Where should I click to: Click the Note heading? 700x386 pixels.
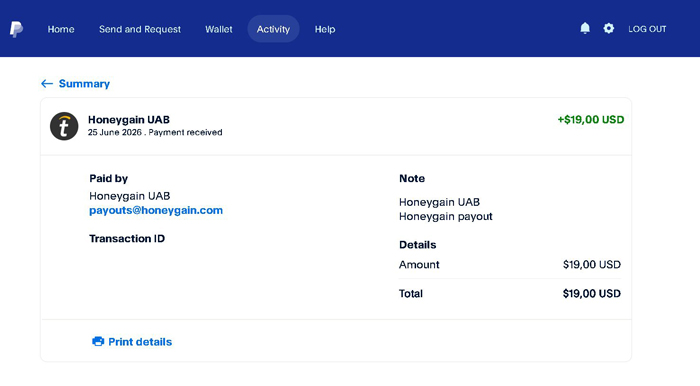tap(412, 178)
